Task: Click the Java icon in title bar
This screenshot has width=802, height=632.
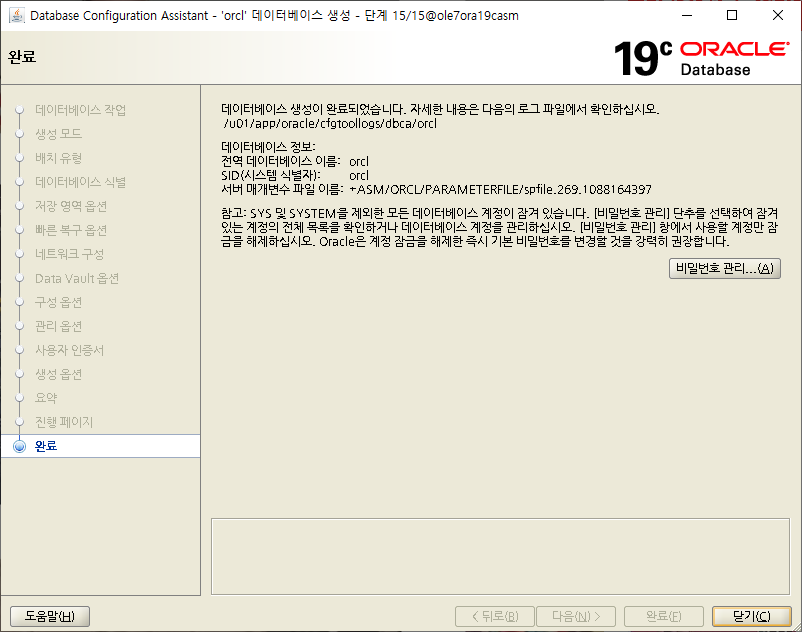Action: coord(16,15)
